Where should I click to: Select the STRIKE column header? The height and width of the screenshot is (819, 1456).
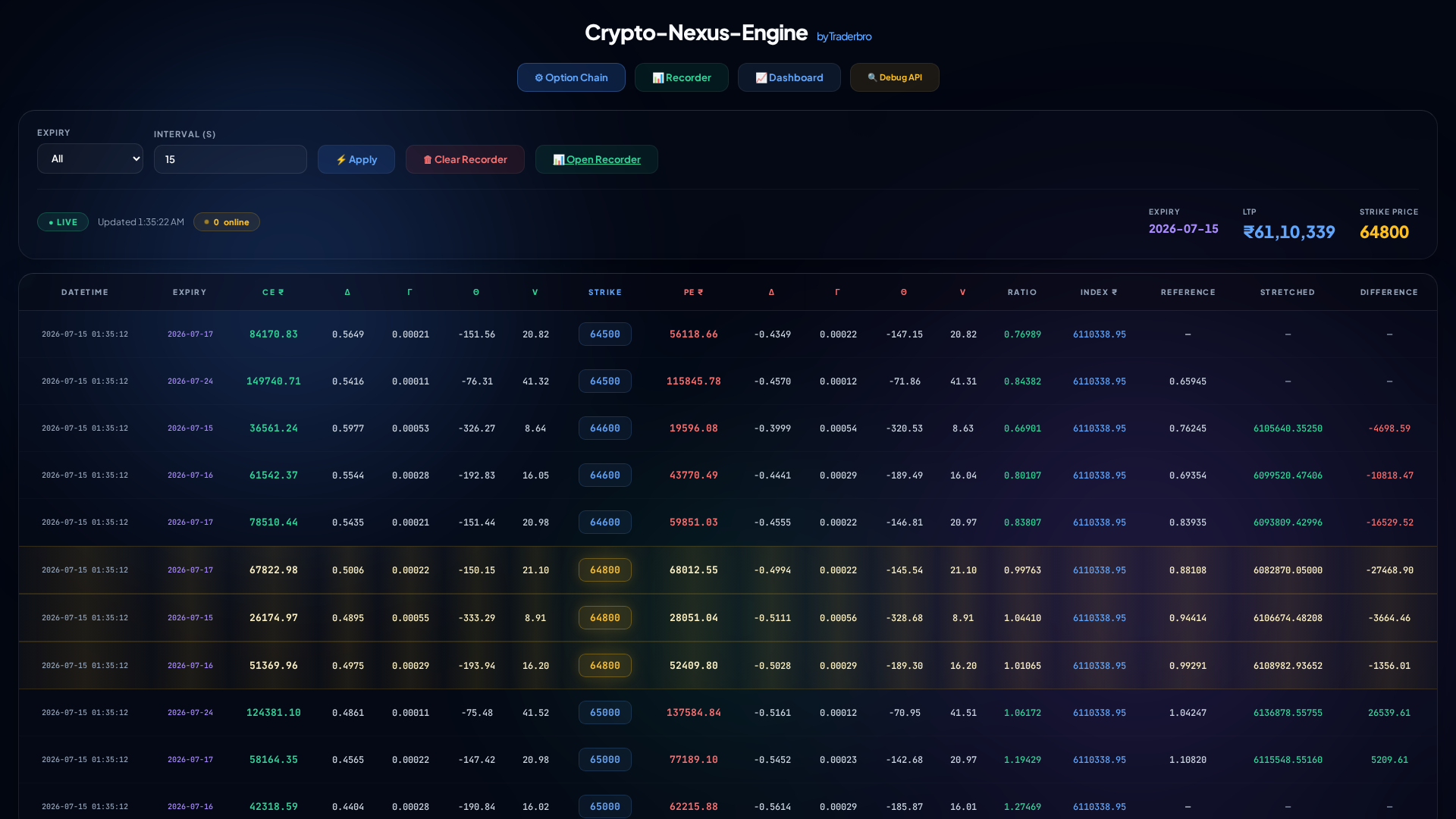pos(605,292)
